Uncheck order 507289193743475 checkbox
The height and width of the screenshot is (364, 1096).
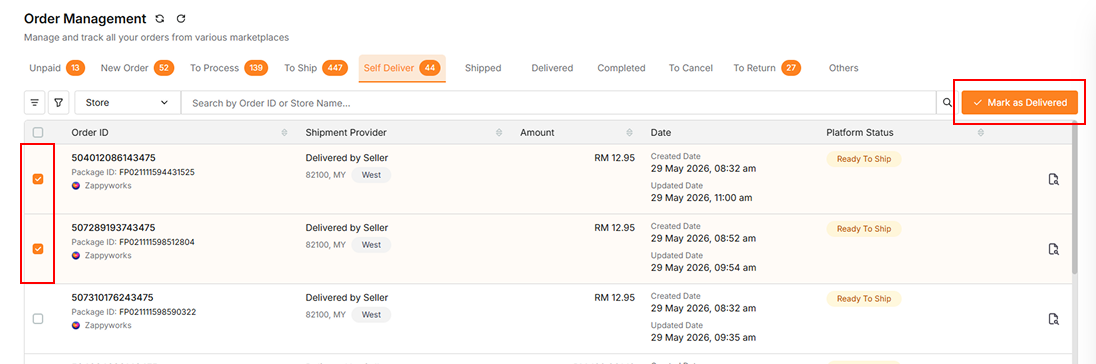coord(38,249)
